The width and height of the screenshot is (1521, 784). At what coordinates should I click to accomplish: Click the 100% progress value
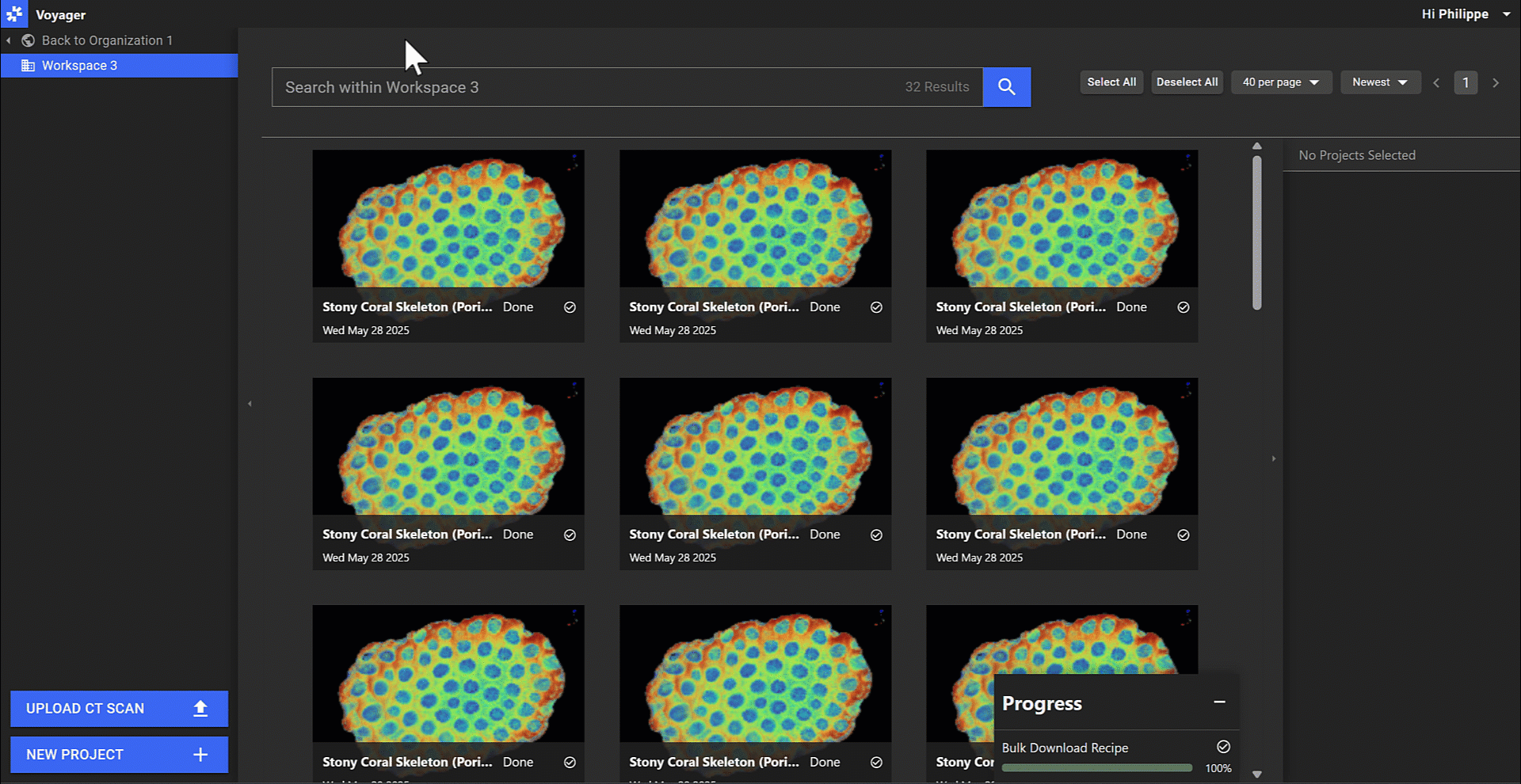(1218, 768)
